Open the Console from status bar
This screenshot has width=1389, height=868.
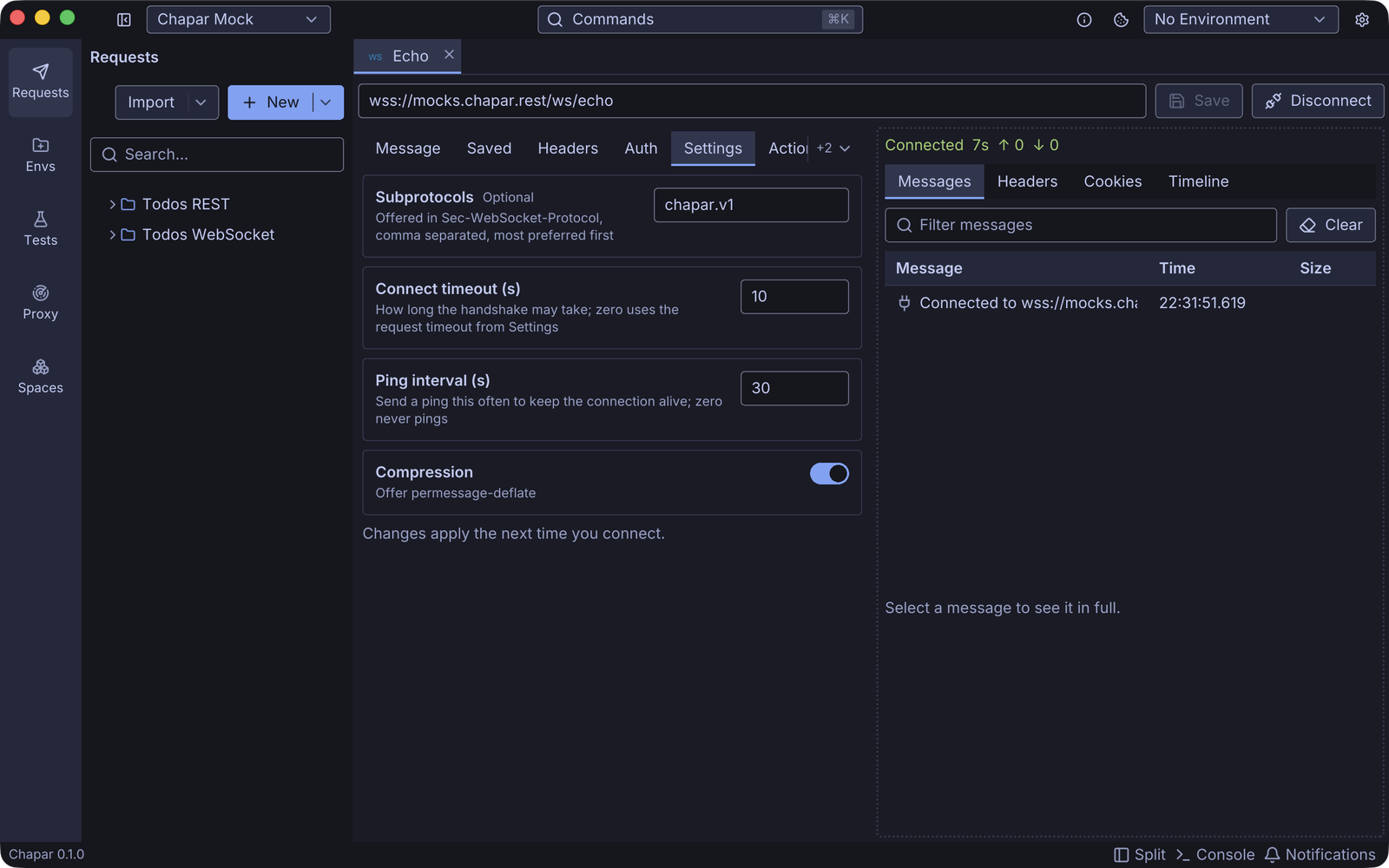(1215, 855)
